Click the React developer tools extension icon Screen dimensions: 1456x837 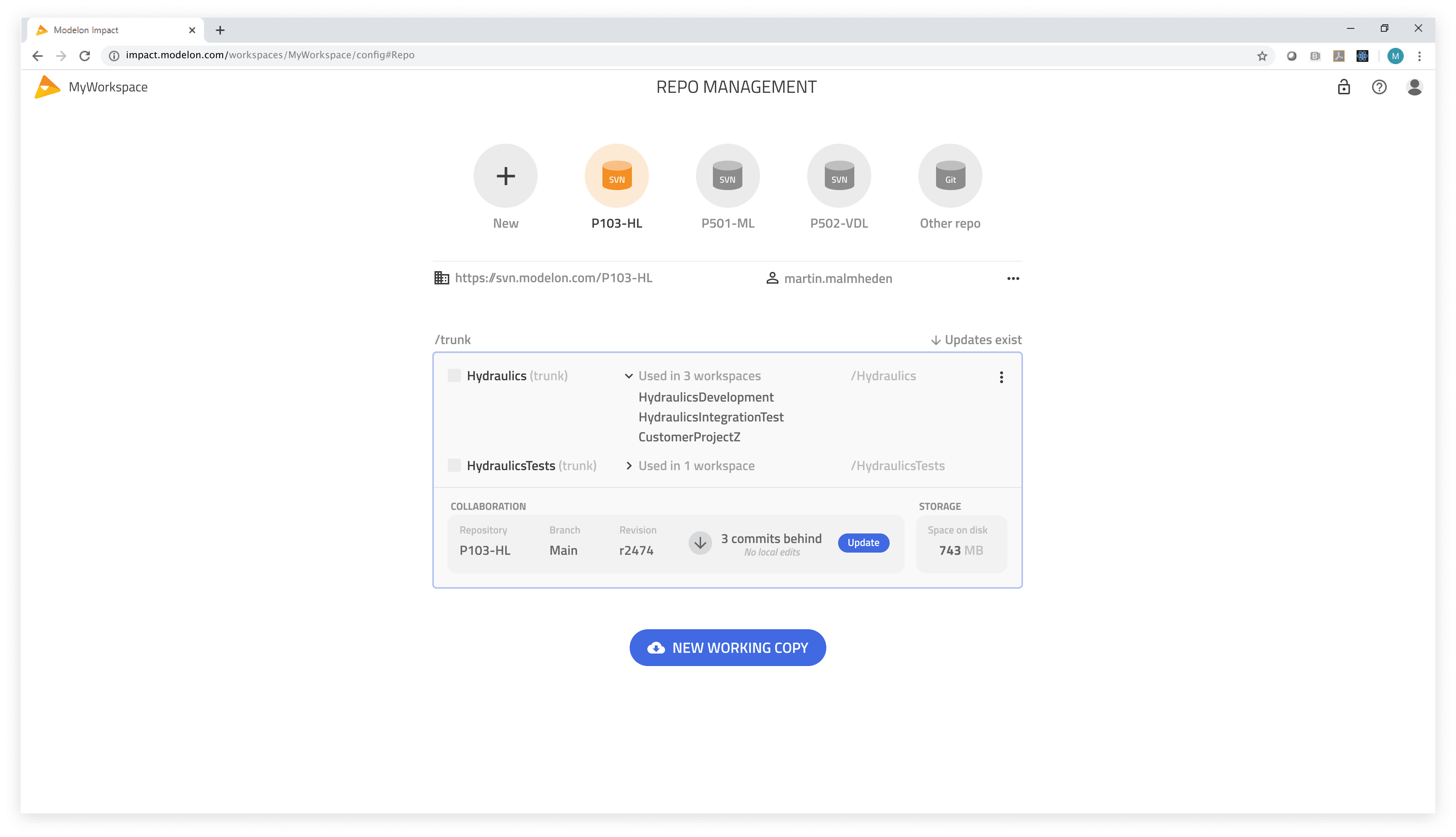point(1362,56)
